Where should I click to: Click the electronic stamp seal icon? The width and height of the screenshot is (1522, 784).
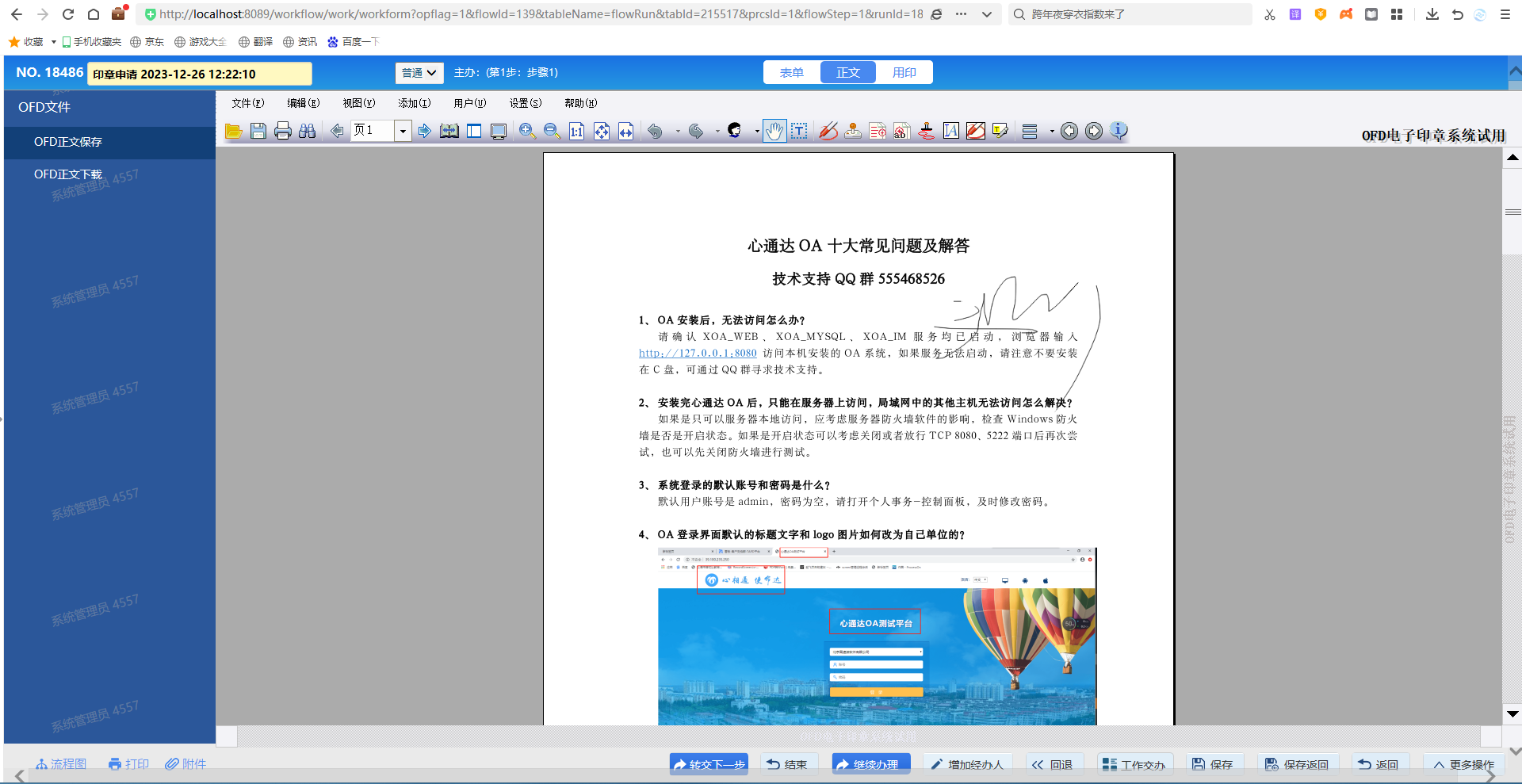tap(853, 131)
